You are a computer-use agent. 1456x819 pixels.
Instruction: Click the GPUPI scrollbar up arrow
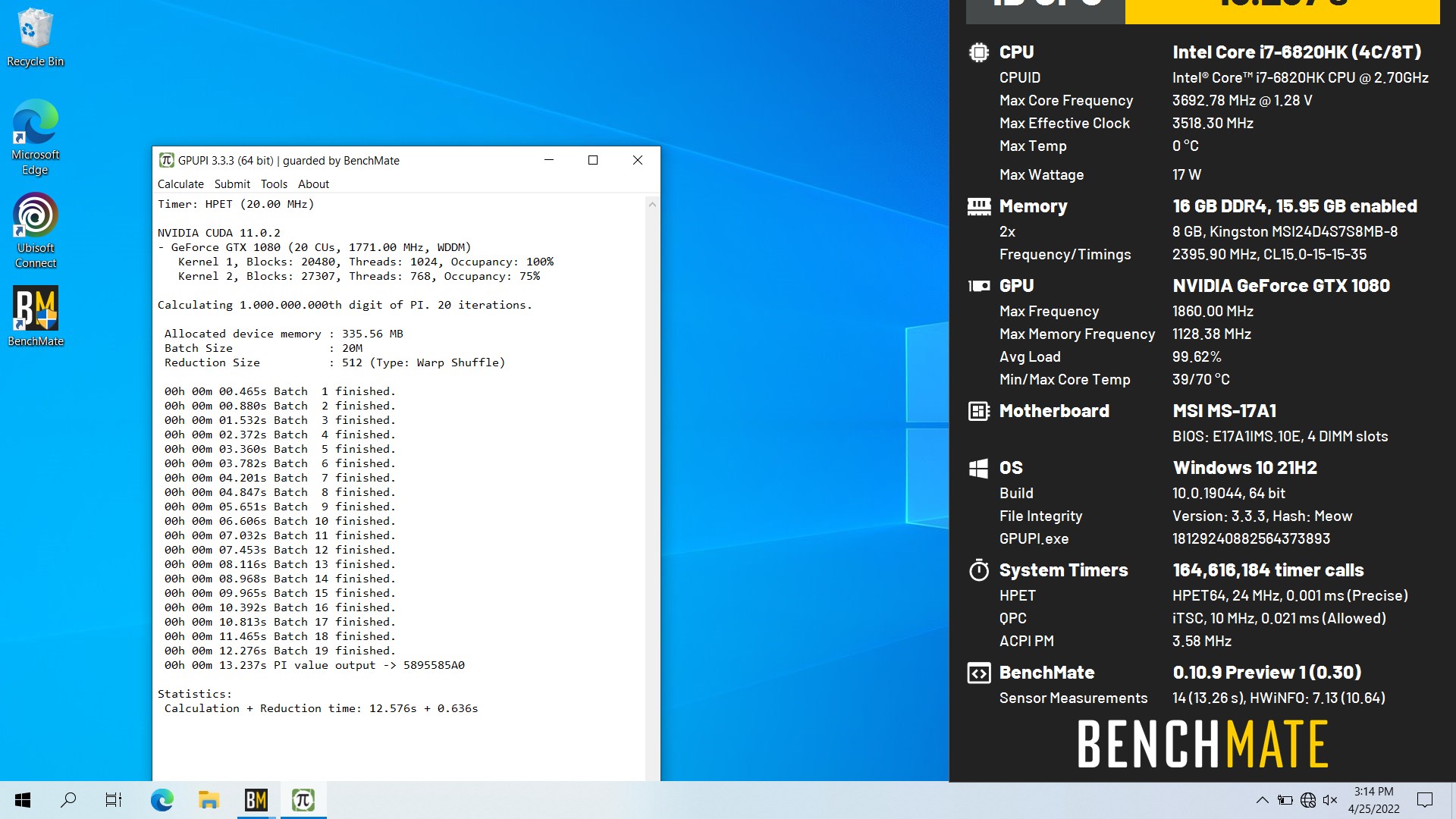(652, 204)
